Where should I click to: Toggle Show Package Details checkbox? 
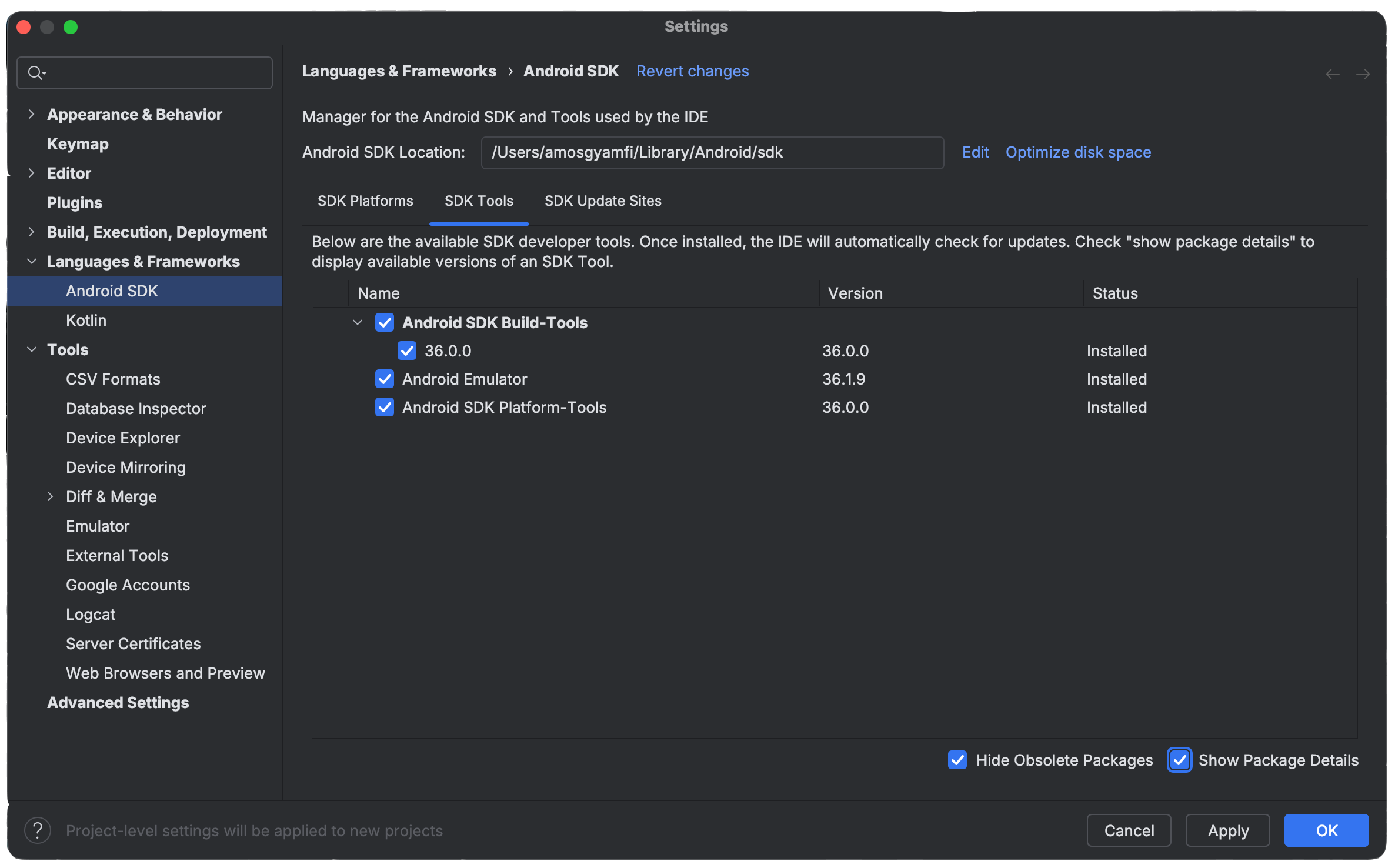click(x=1180, y=760)
